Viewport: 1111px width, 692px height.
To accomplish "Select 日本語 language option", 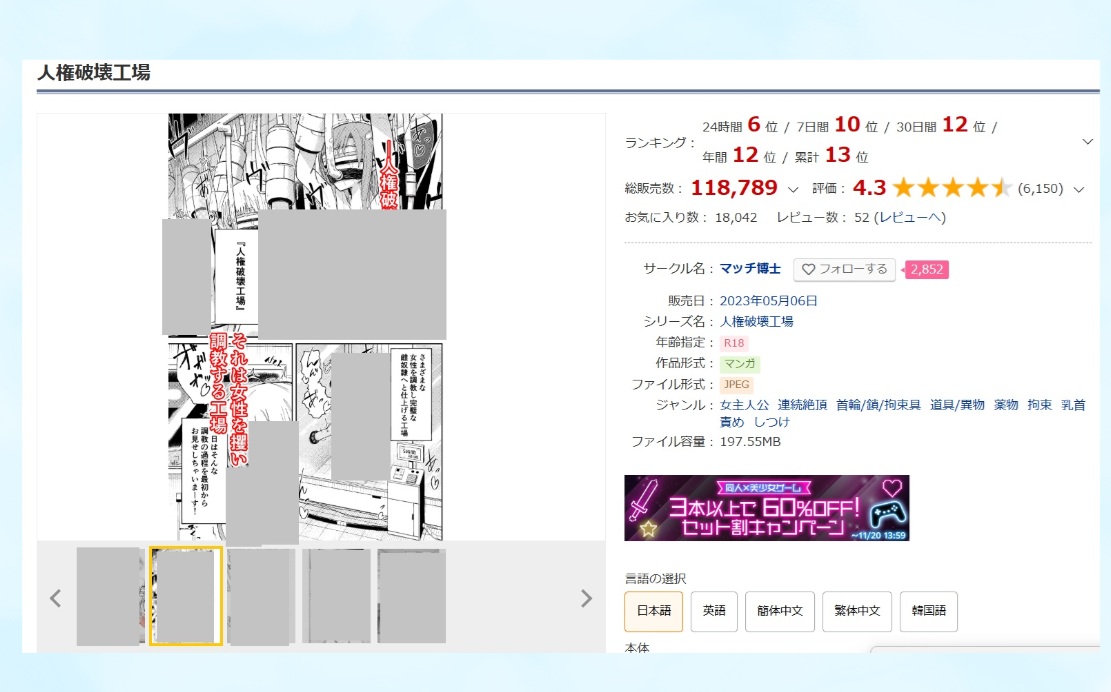I will tap(654, 611).
